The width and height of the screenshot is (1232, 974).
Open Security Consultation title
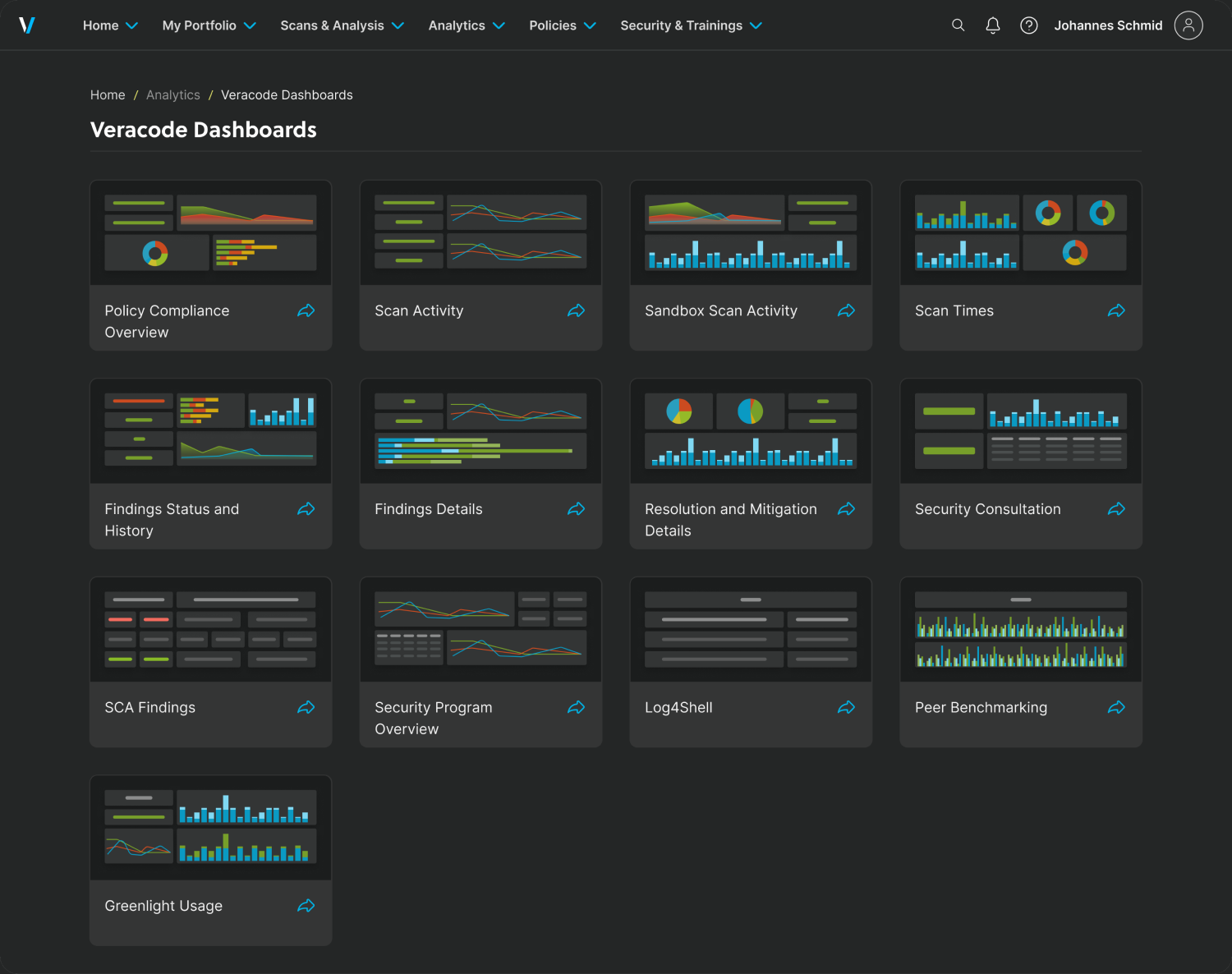(x=988, y=509)
